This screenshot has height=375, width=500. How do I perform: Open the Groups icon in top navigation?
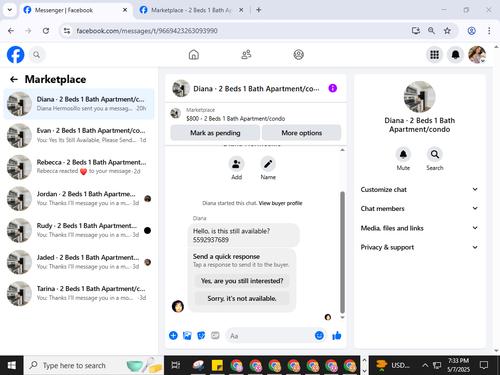[298, 55]
